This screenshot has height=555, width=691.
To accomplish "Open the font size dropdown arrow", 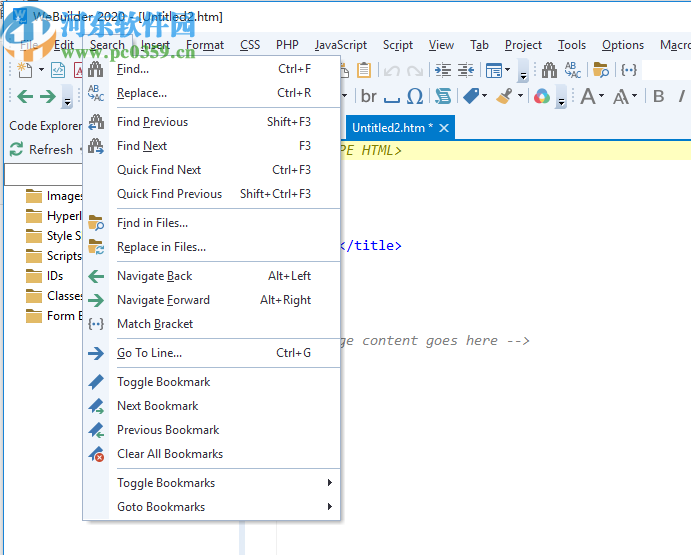I will 635,96.
